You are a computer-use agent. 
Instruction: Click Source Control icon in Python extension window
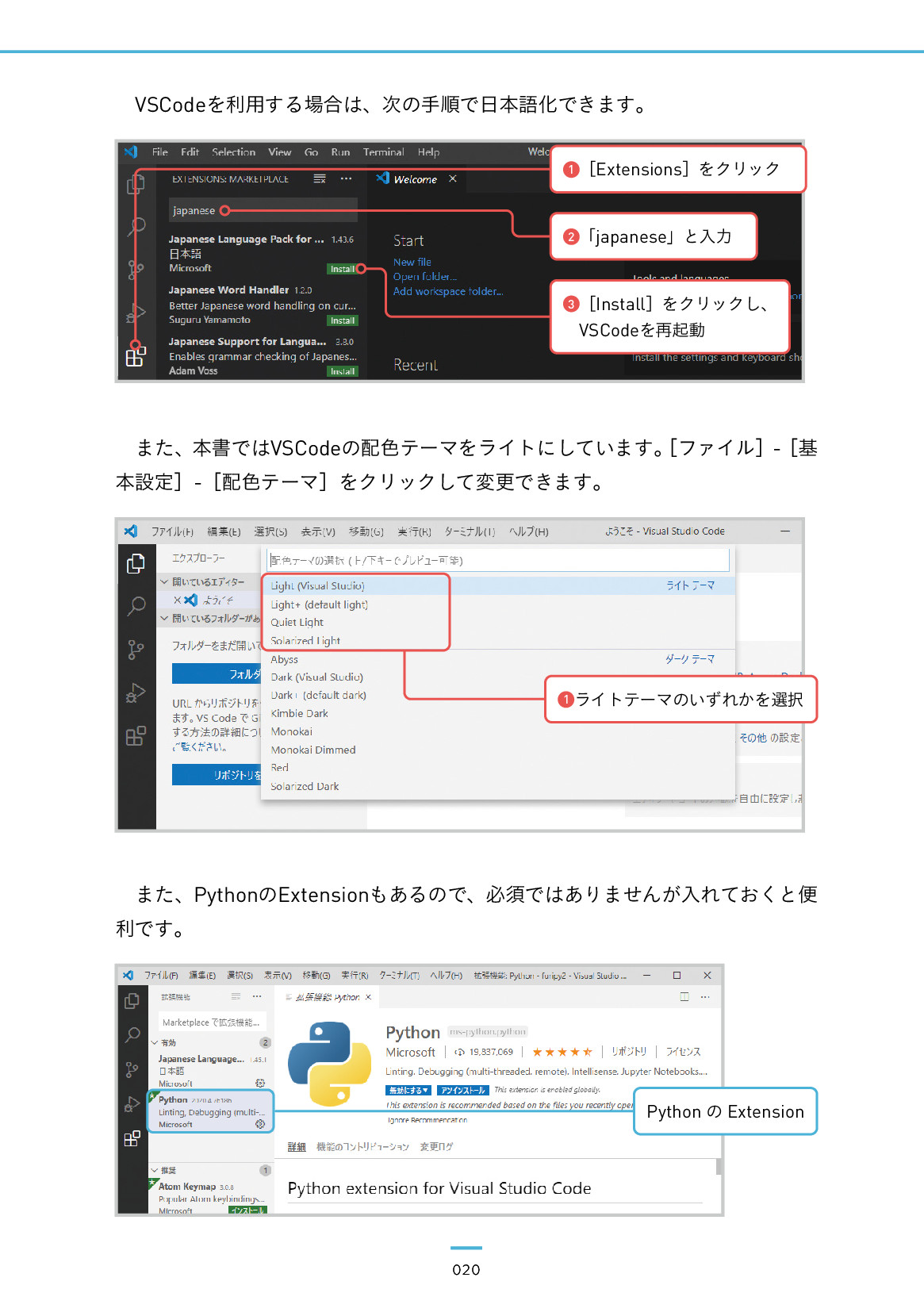[132, 1070]
